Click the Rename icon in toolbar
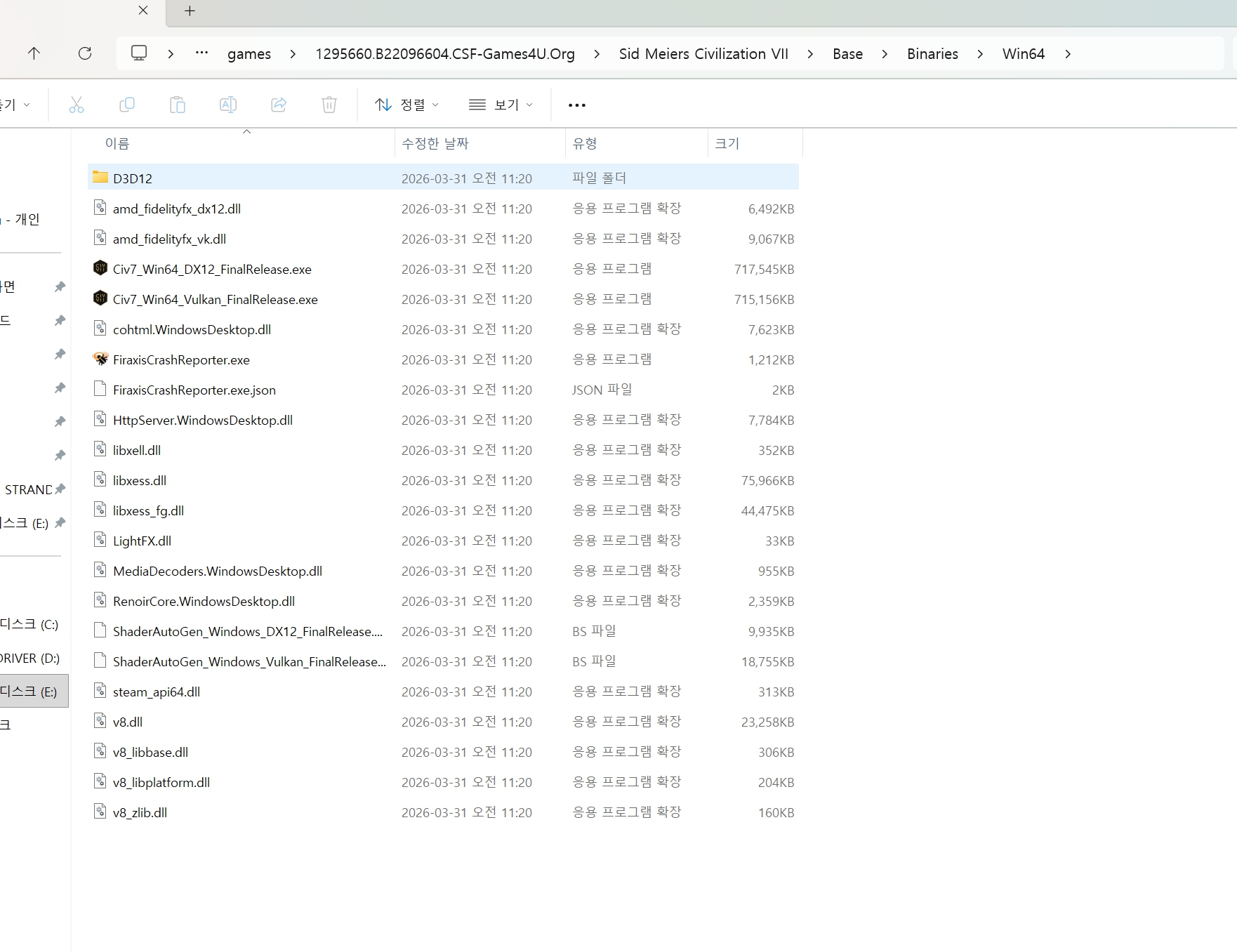1237x952 pixels. point(228,105)
